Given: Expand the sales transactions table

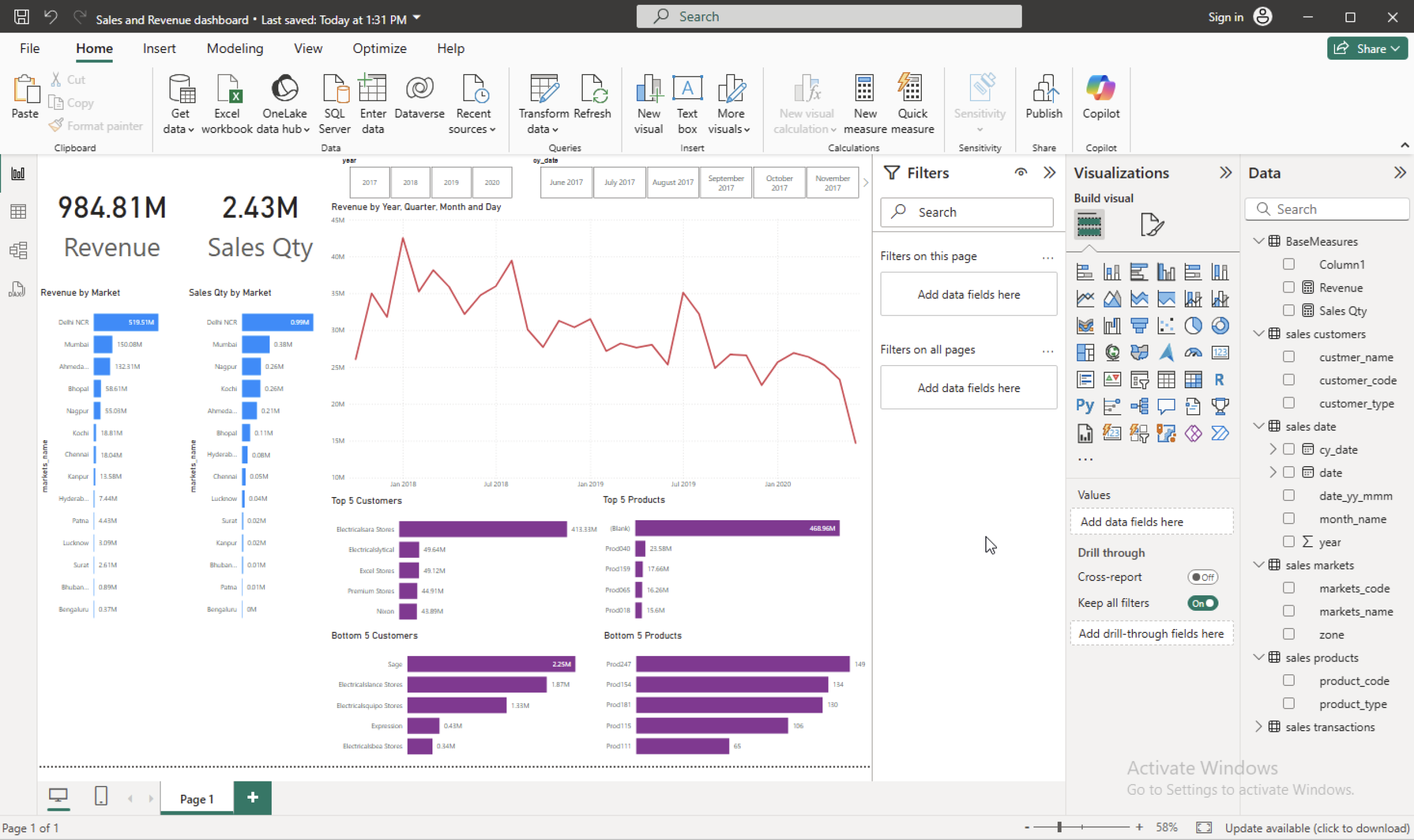Looking at the screenshot, I should pos(1258,726).
